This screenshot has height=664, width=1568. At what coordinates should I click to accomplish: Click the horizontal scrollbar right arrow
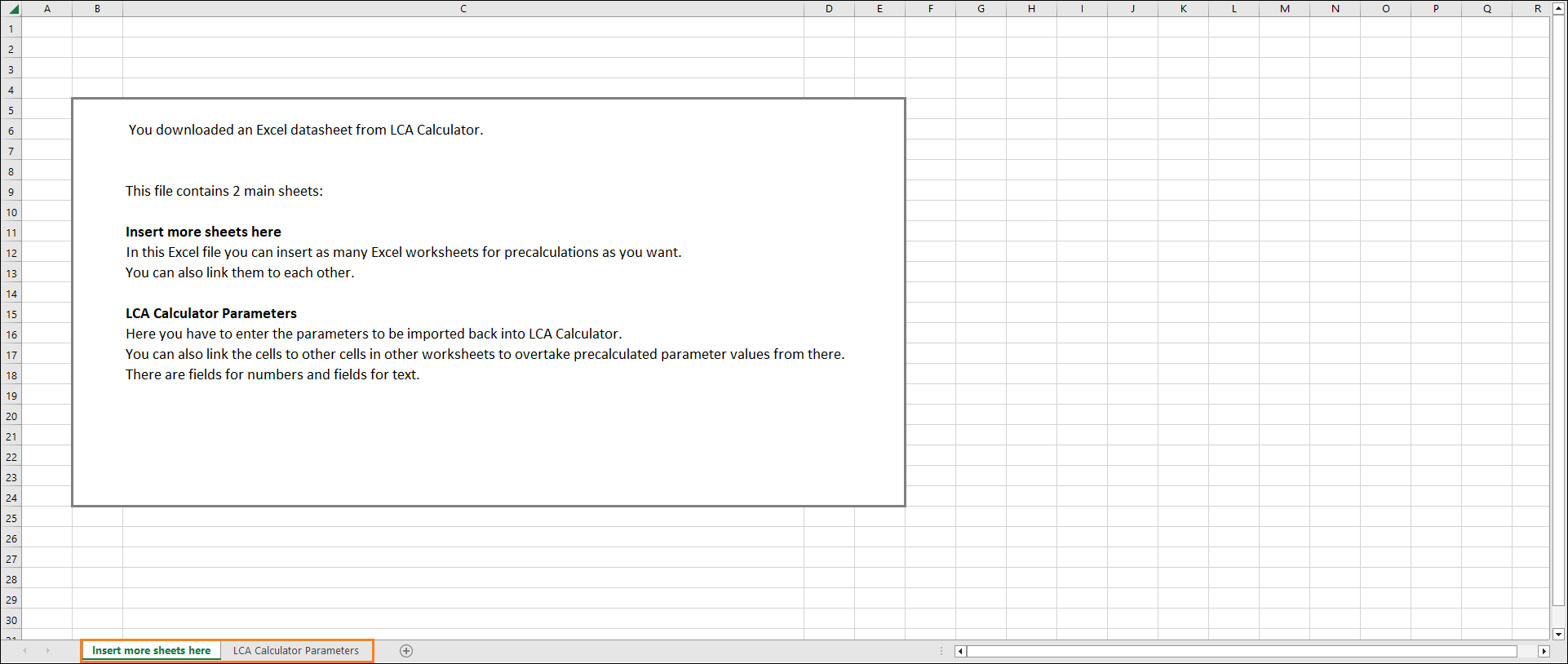[x=1544, y=651]
